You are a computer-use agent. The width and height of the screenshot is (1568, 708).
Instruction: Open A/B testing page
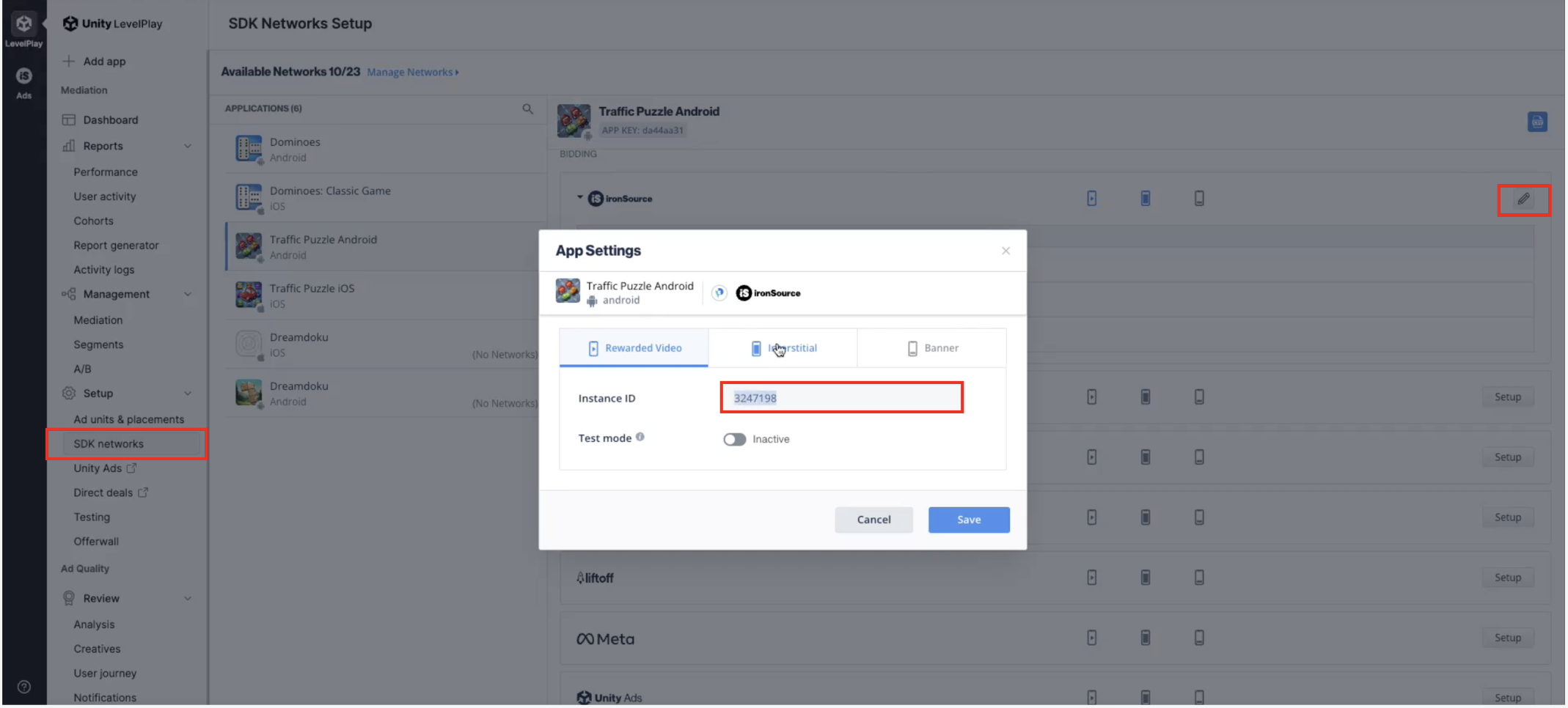[82, 369]
